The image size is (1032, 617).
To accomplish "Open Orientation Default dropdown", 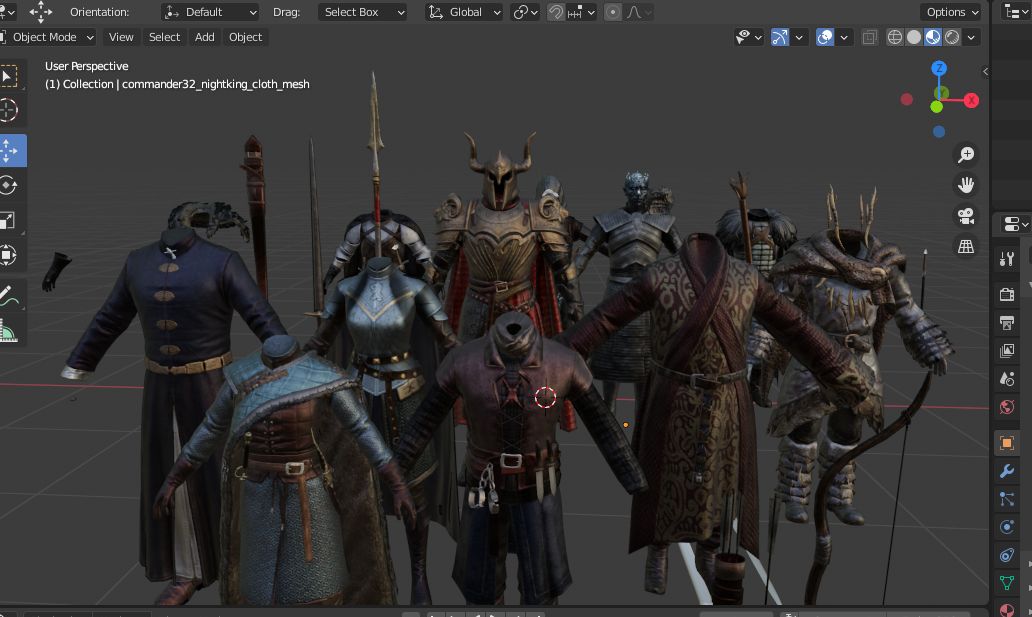I will tap(210, 13).
